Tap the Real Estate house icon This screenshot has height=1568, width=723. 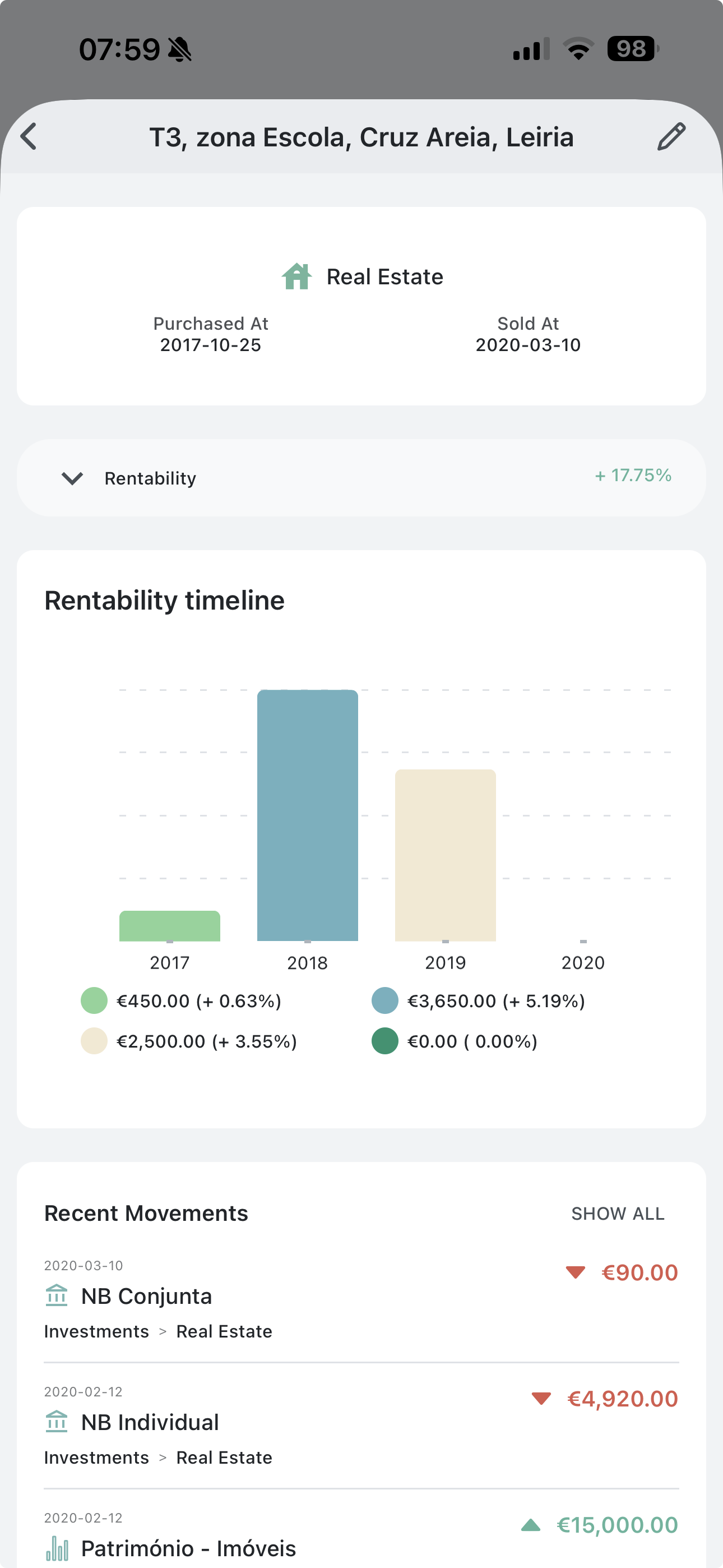click(296, 276)
